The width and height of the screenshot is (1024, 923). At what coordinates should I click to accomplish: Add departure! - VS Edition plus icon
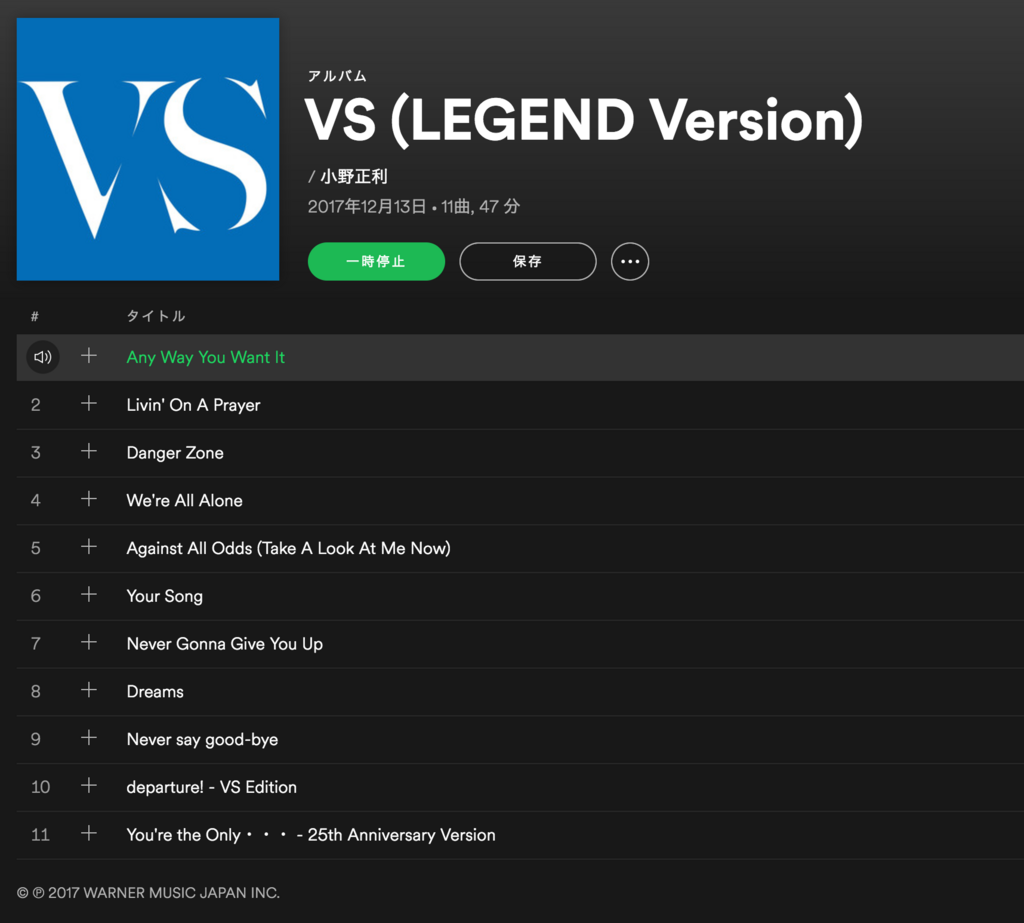click(x=89, y=785)
